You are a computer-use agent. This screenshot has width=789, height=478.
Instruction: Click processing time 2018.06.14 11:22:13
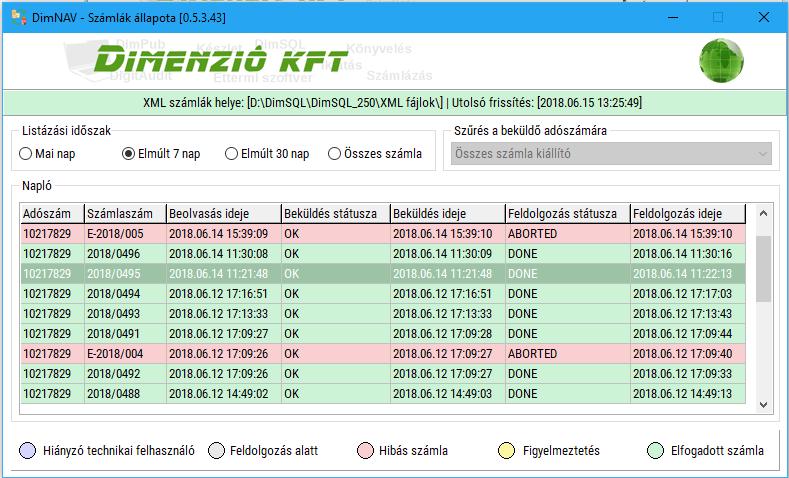click(682, 274)
